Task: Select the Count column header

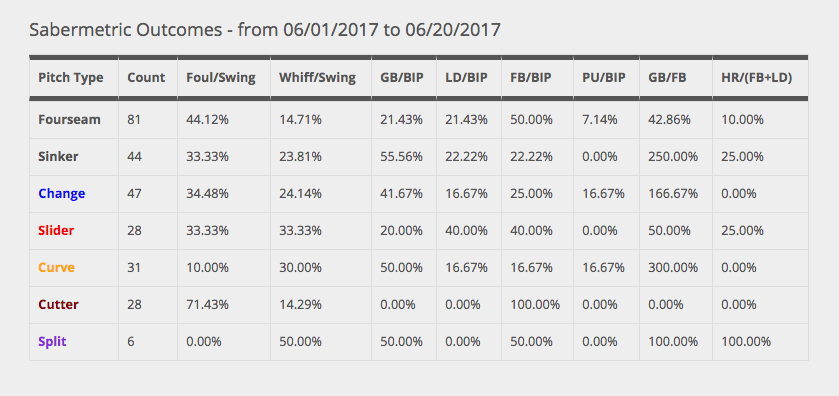Action: 146,78
